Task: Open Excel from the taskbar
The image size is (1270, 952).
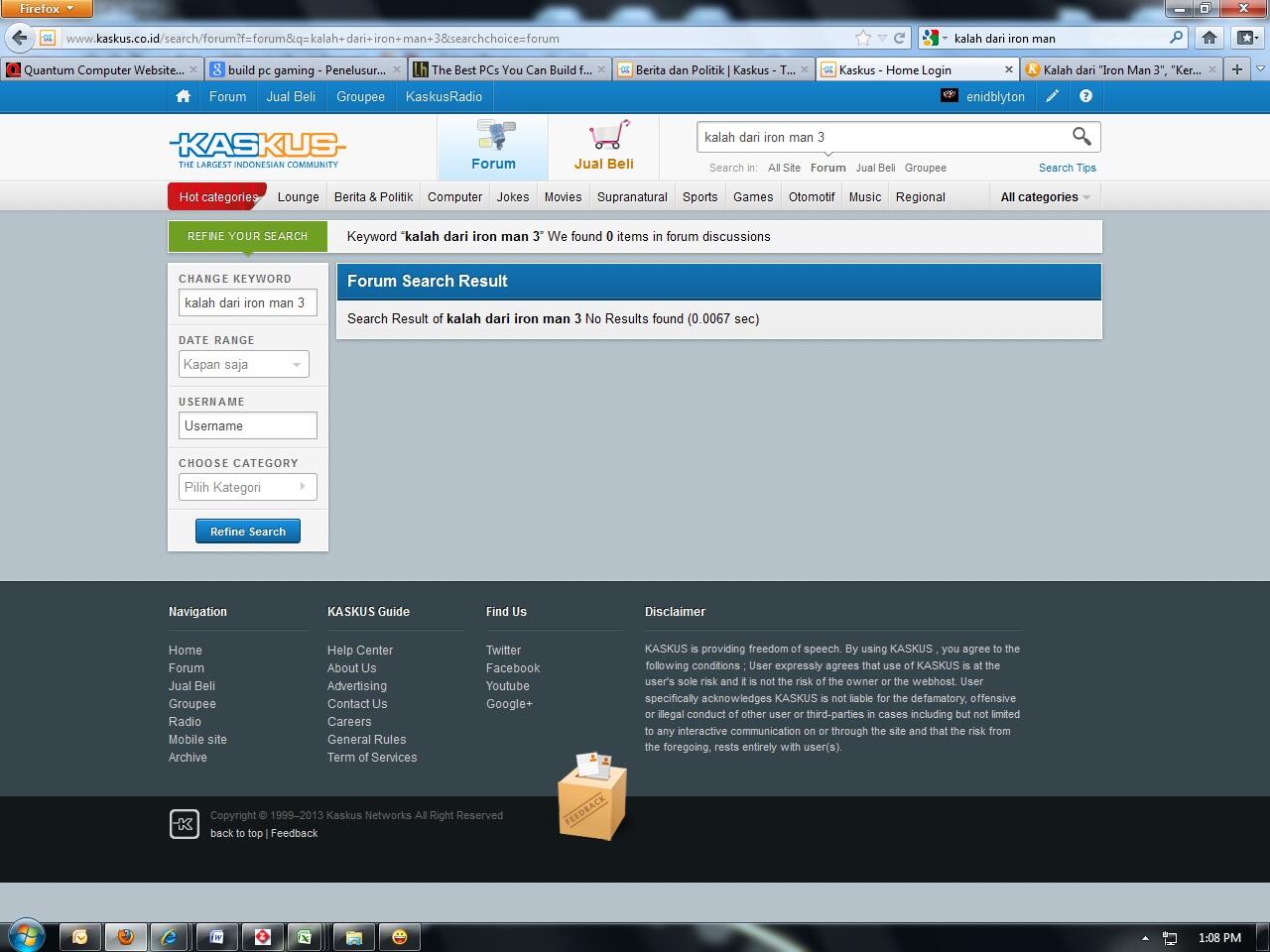Action: pos(305,936)
